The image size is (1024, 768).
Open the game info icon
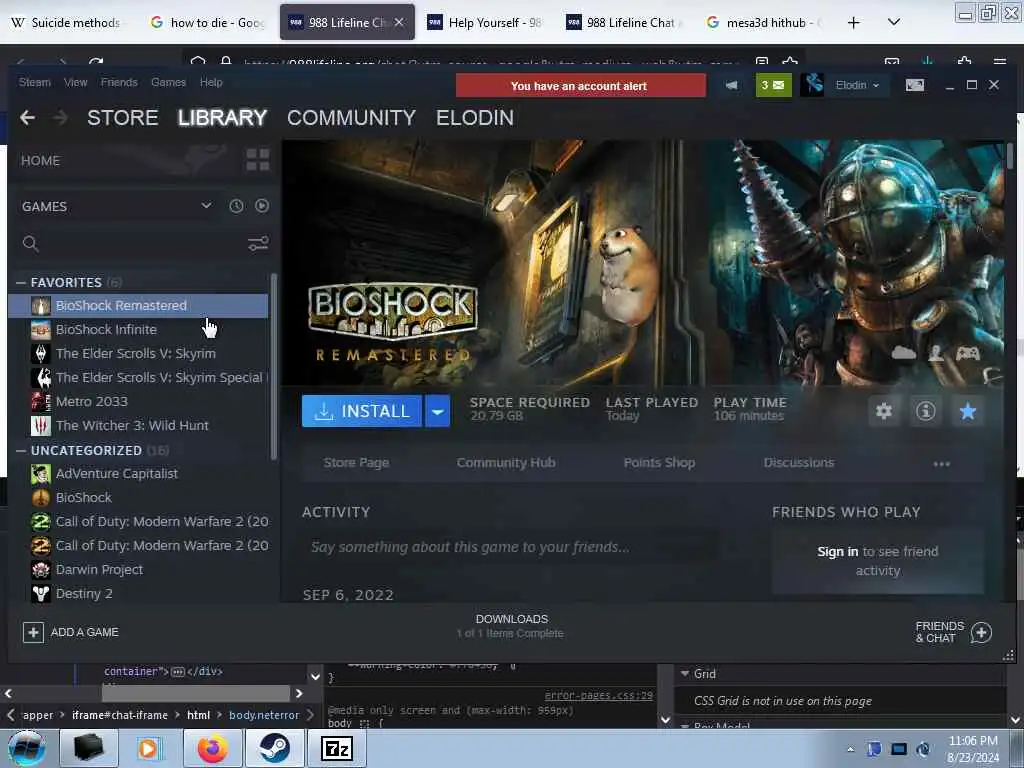click(x=925, y=411)
